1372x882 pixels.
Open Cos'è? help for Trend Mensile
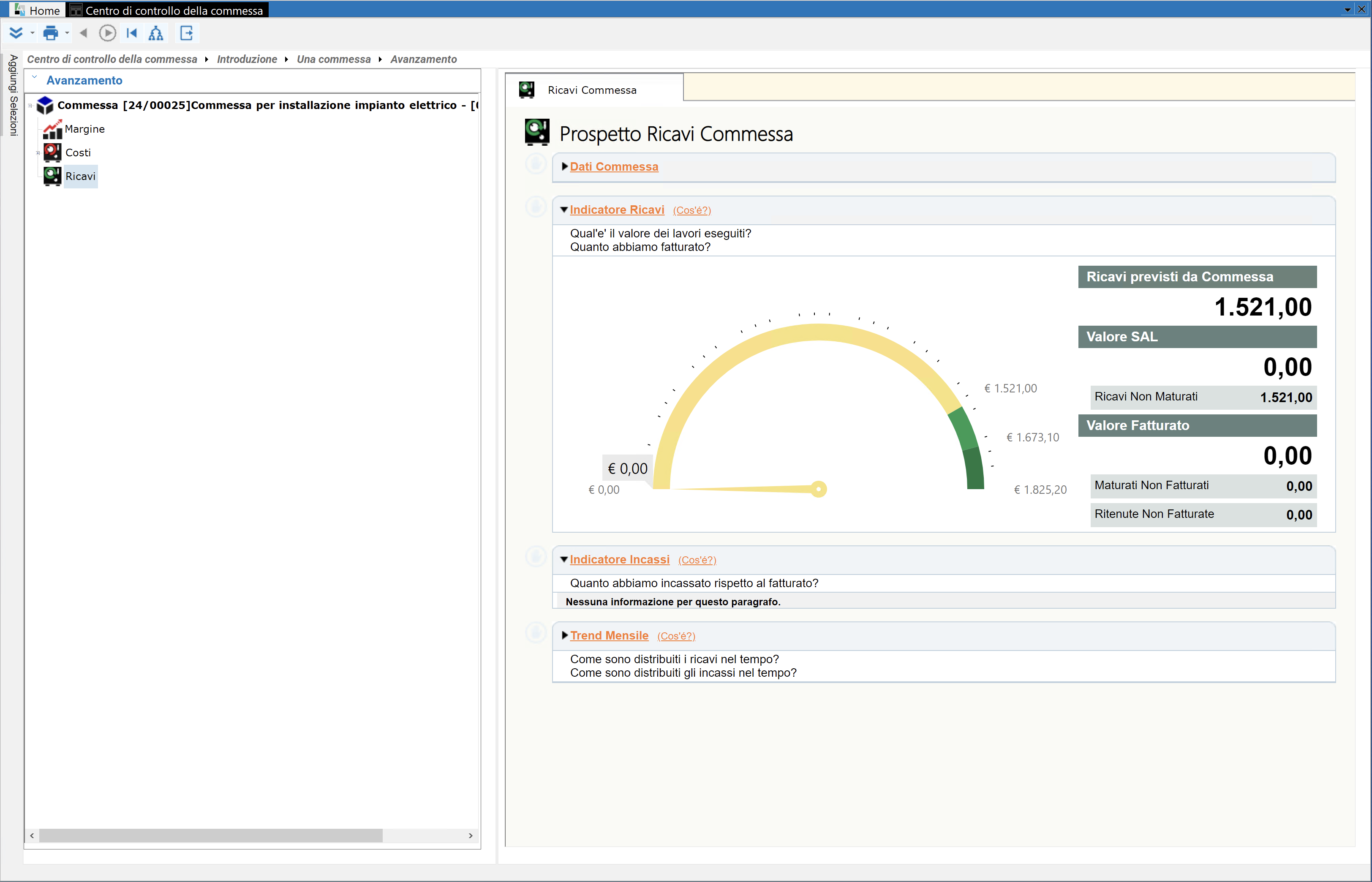click(676, 636)
